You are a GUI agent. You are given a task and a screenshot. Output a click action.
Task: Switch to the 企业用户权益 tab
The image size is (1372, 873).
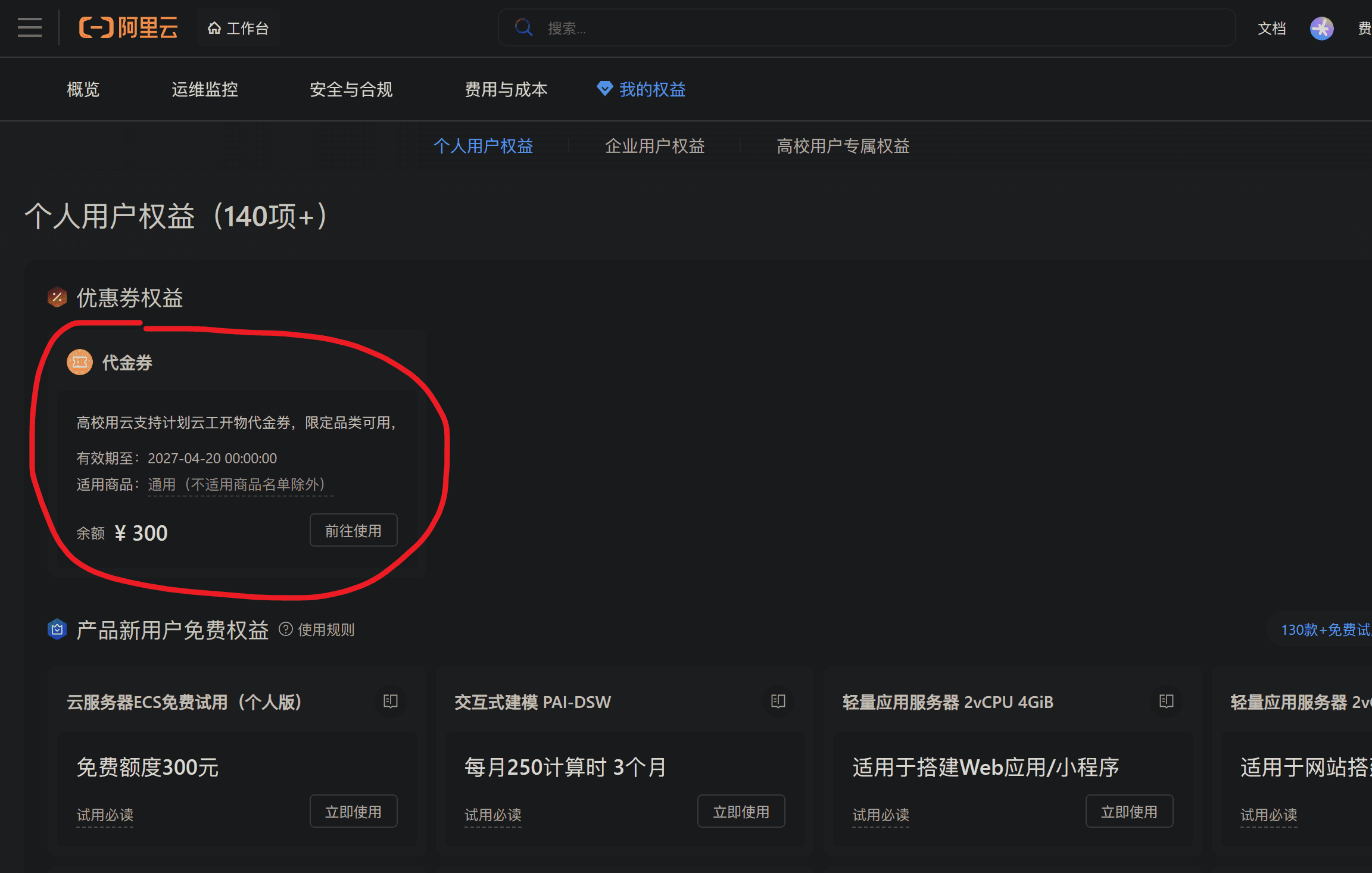click(x=654, y=146)
